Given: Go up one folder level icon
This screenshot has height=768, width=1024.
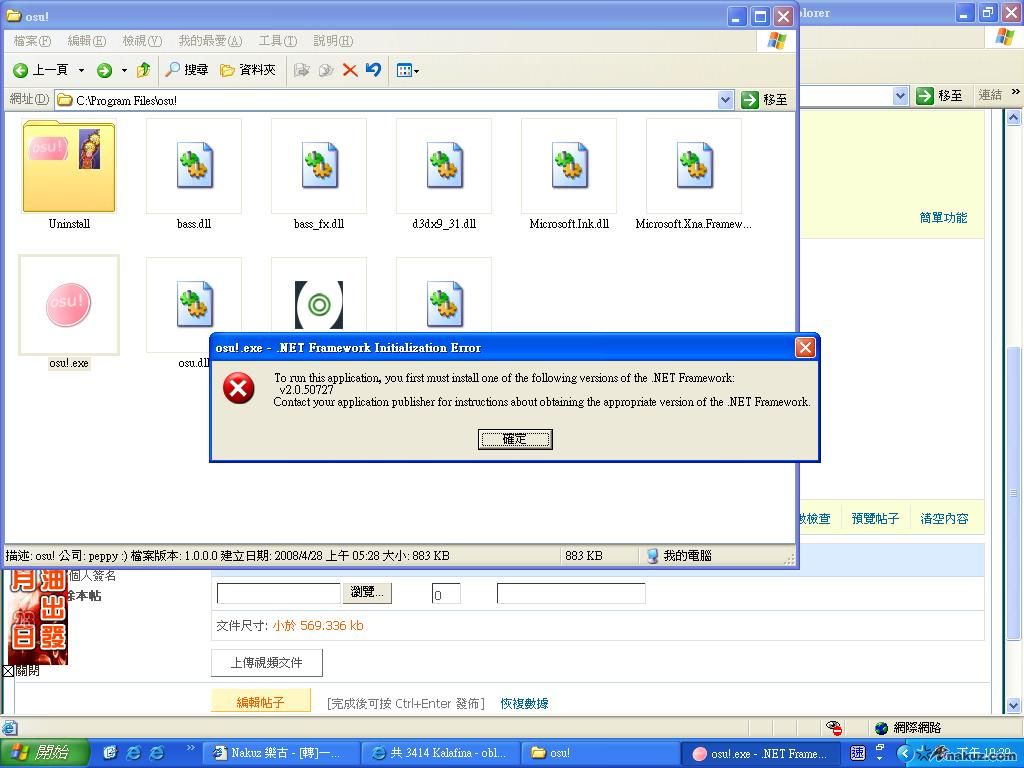Looking at the screenshot, I should [x=144, y=69].
